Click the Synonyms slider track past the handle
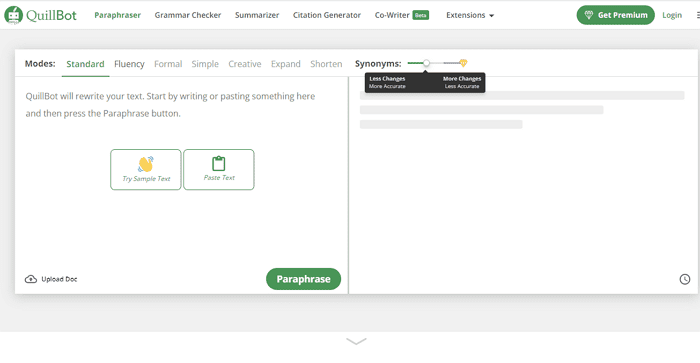 445,63
